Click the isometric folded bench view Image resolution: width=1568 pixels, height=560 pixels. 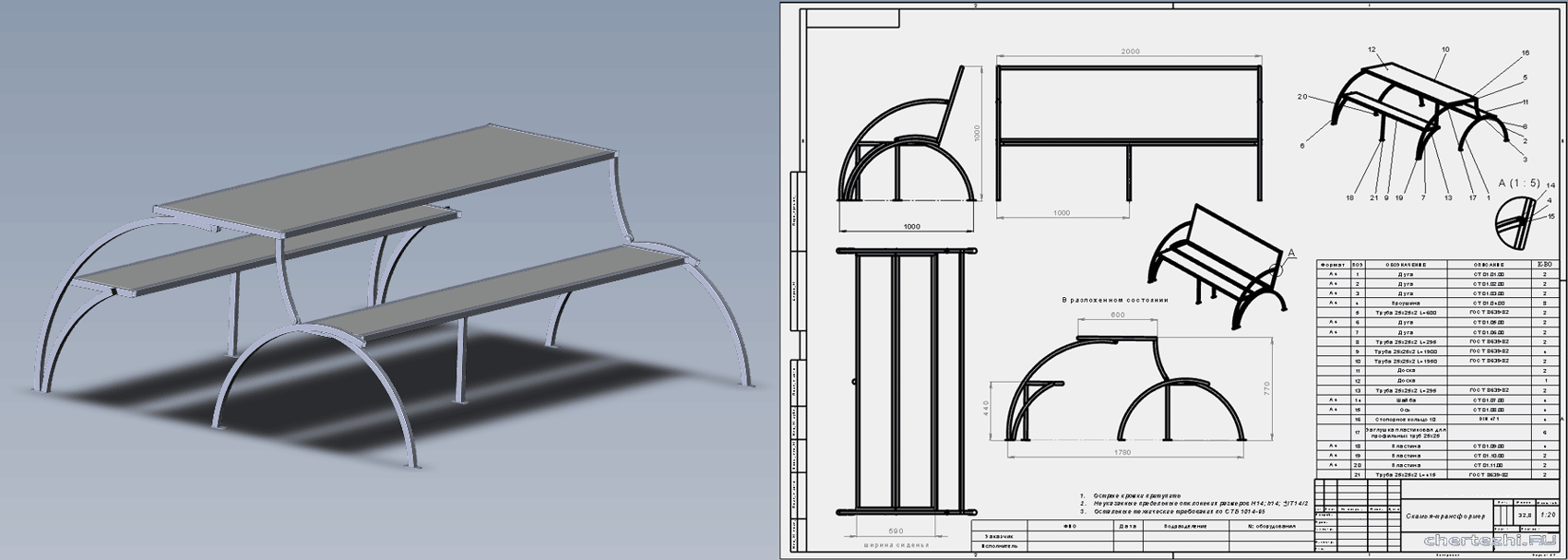pos(1213,268)
